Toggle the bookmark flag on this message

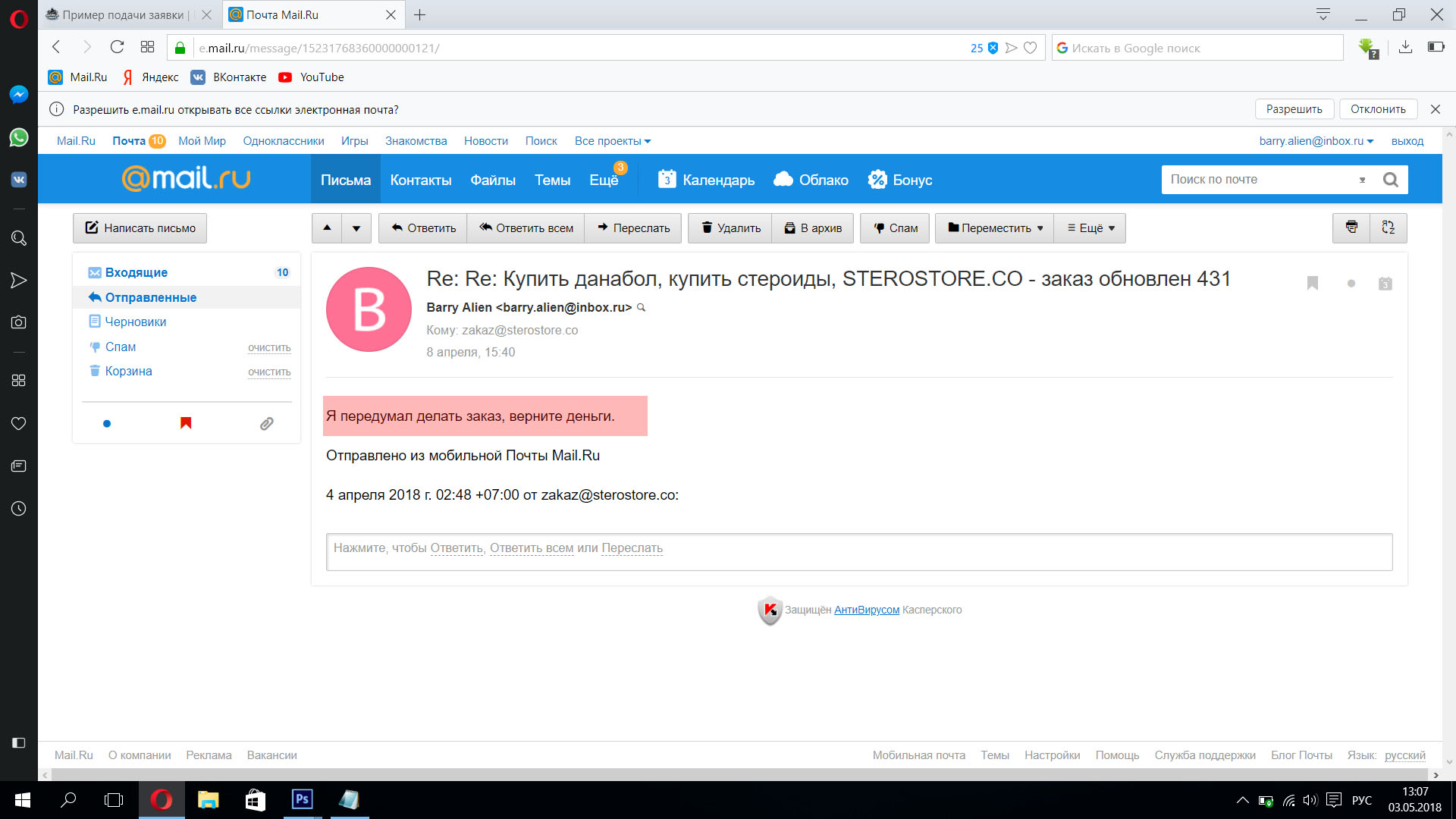(x=1313, y=283)
